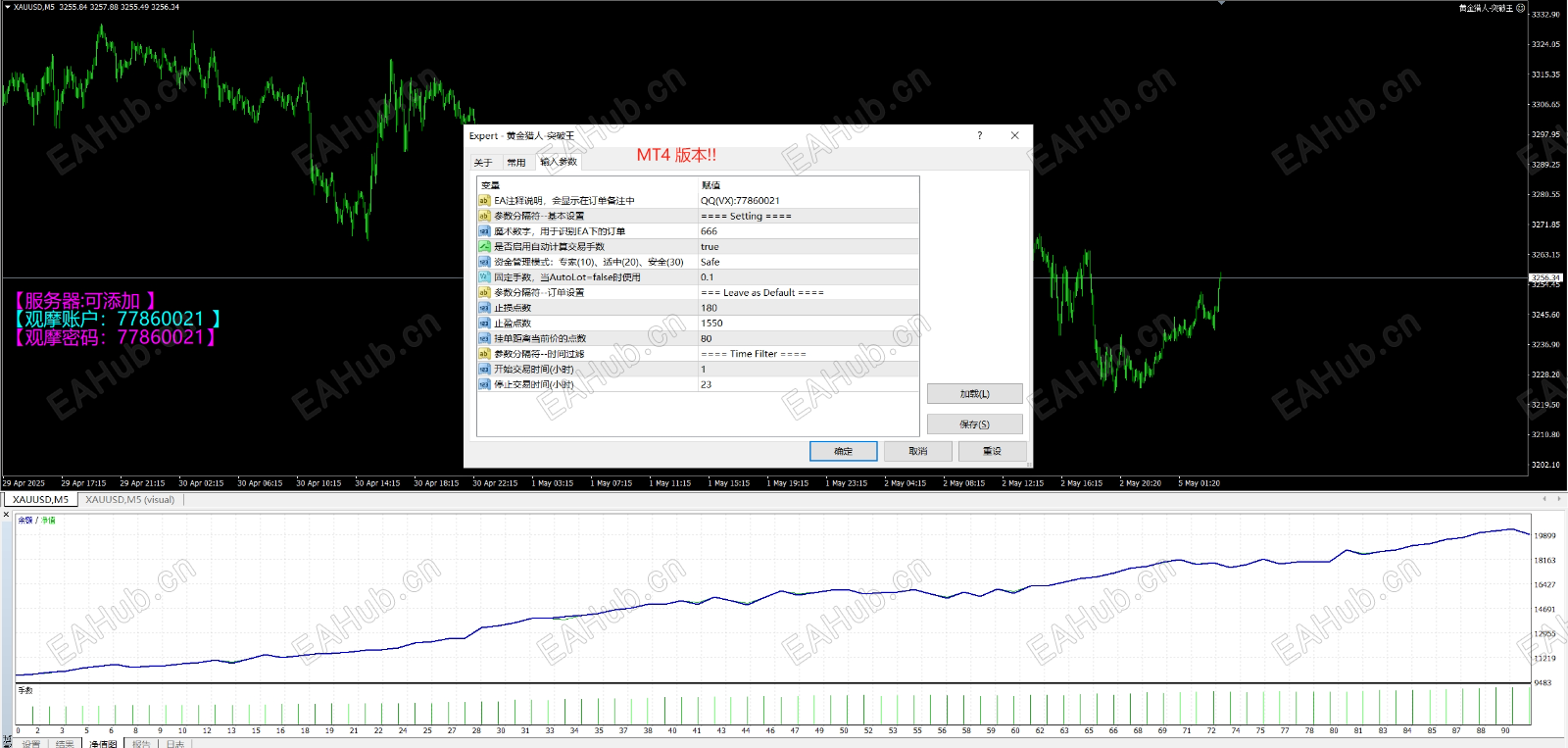The height and width of the screenshot is (748, 1568).
Task: Click the string icon beside EA注释说明 row
Action: [484, 200]
